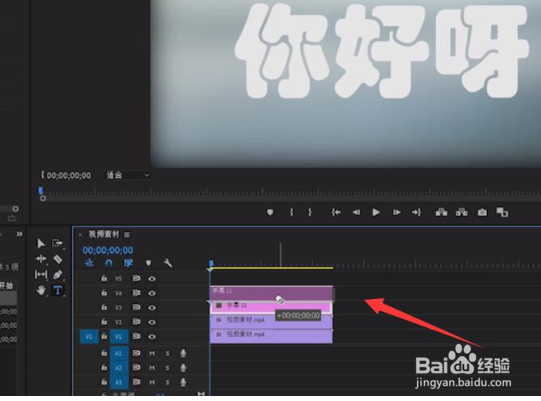The height and width of the screenshot is (401, 541).
Task: Click timeline timecode 00;00;00;00
Action: pos(108,250)
